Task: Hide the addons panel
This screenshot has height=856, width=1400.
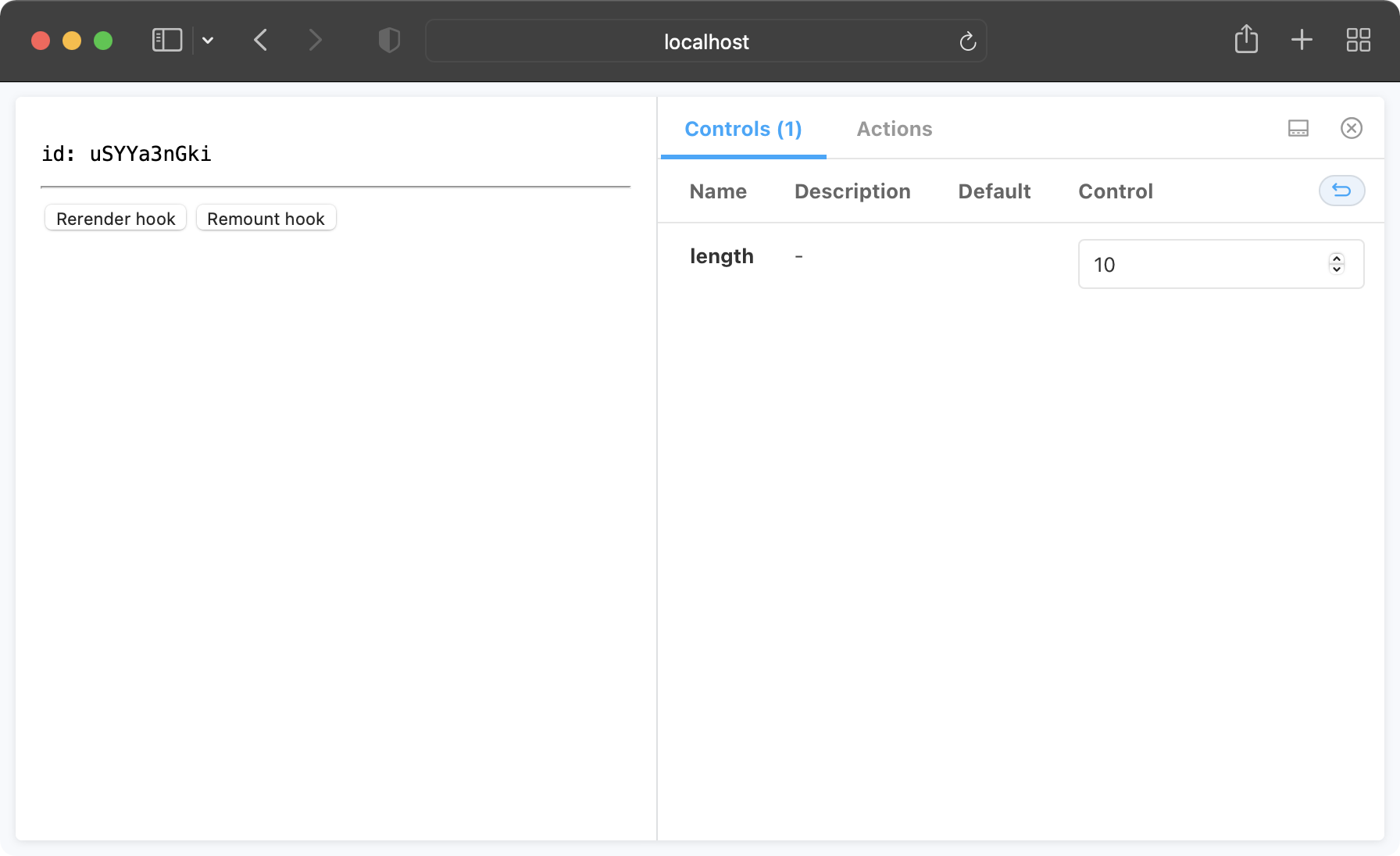Action: tap(1352, 128)
